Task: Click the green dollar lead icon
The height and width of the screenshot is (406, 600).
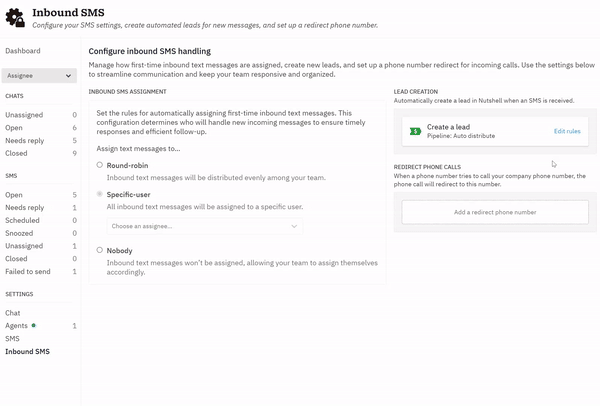Action: click(x=415, y=131)
